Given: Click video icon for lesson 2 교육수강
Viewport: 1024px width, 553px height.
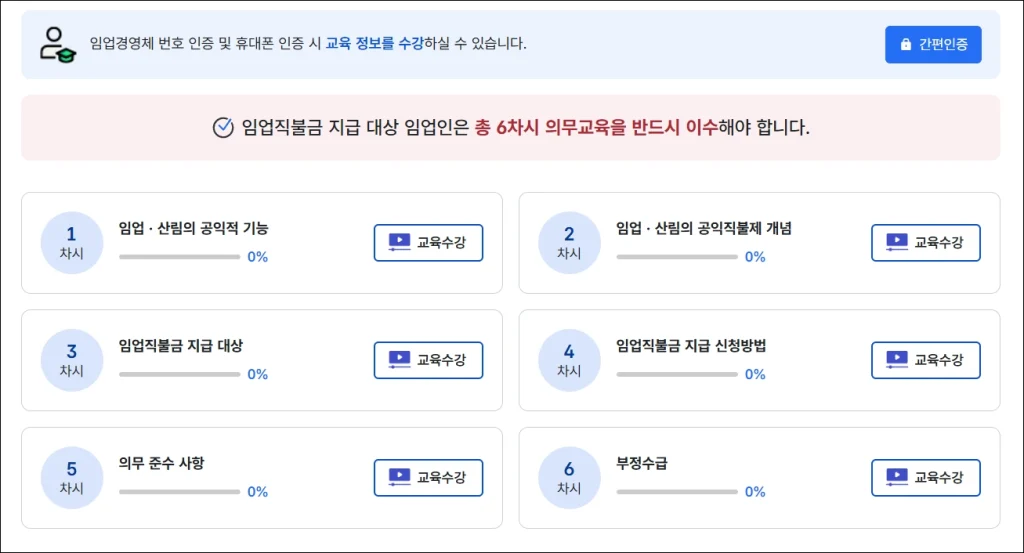Looking at the screenshot, I should [896, 242].
